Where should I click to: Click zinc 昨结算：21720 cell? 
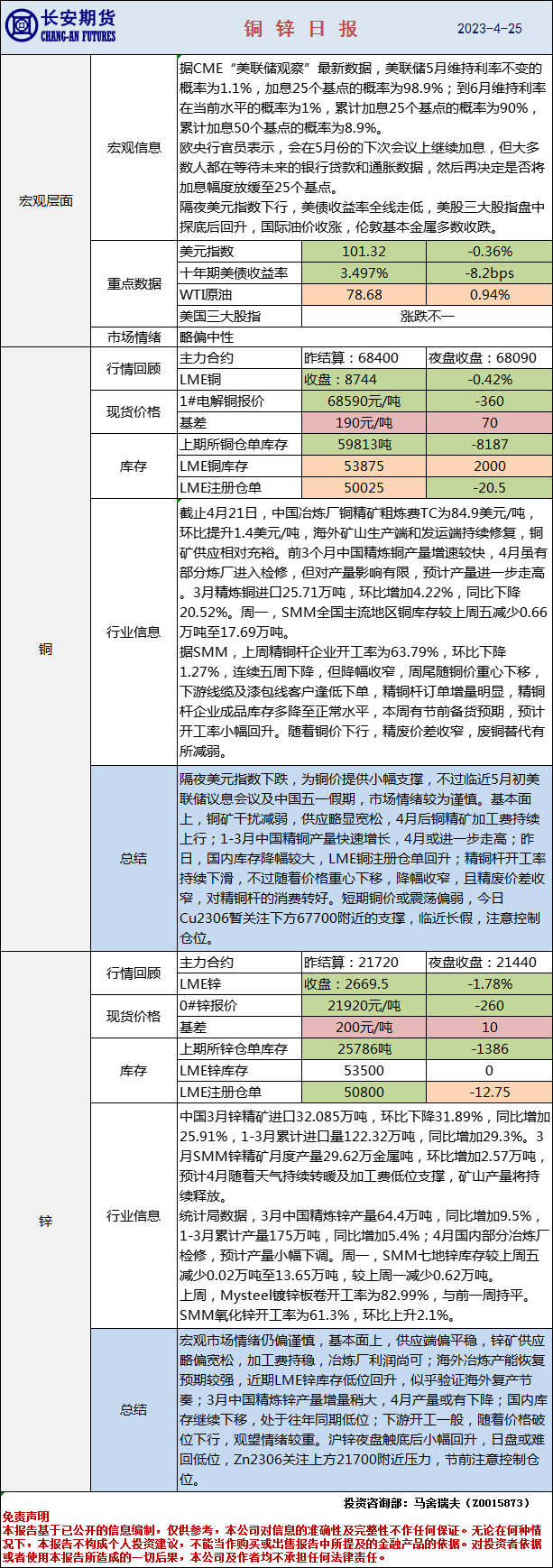pos(364,963)
